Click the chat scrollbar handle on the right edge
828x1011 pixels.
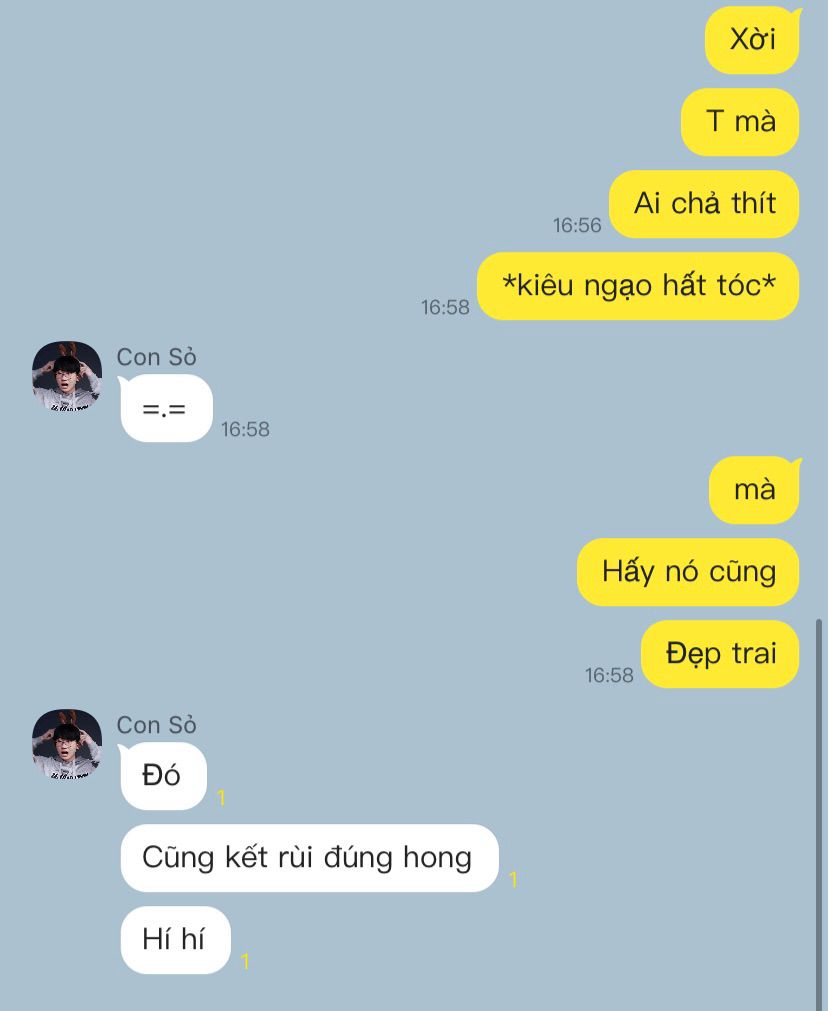pos(819,812)
